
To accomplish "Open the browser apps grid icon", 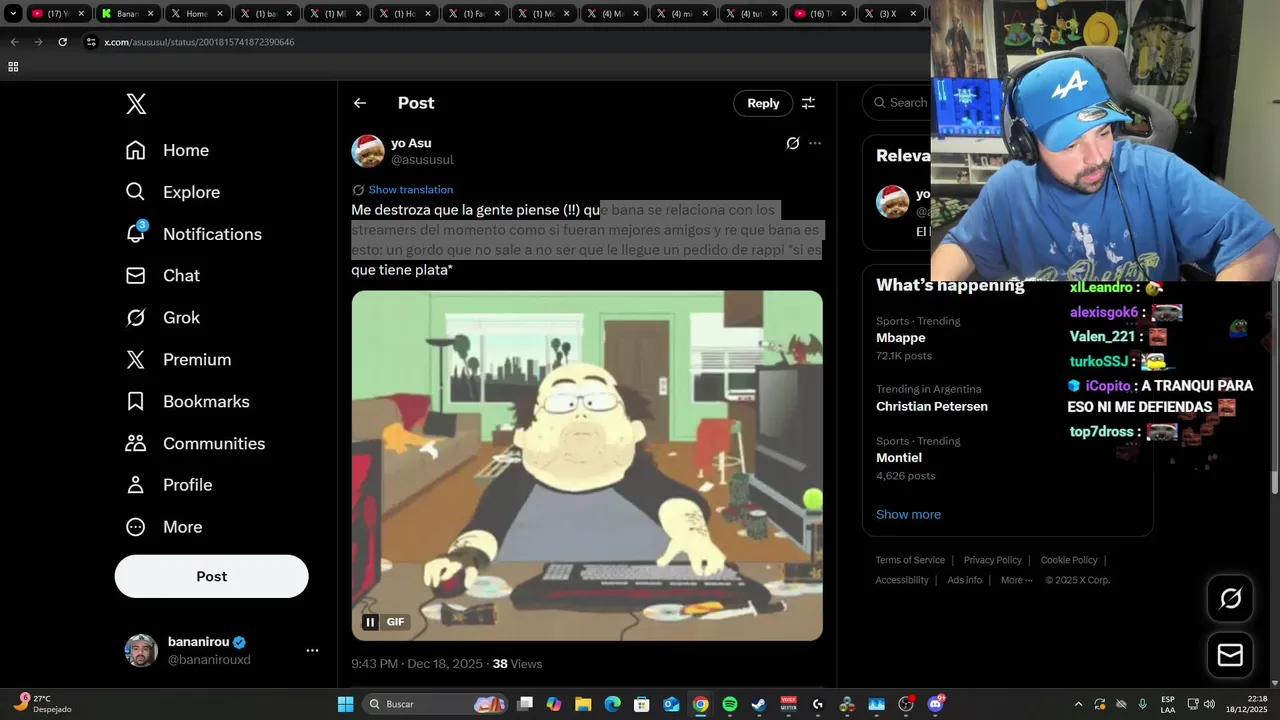I will coord(13,67).
